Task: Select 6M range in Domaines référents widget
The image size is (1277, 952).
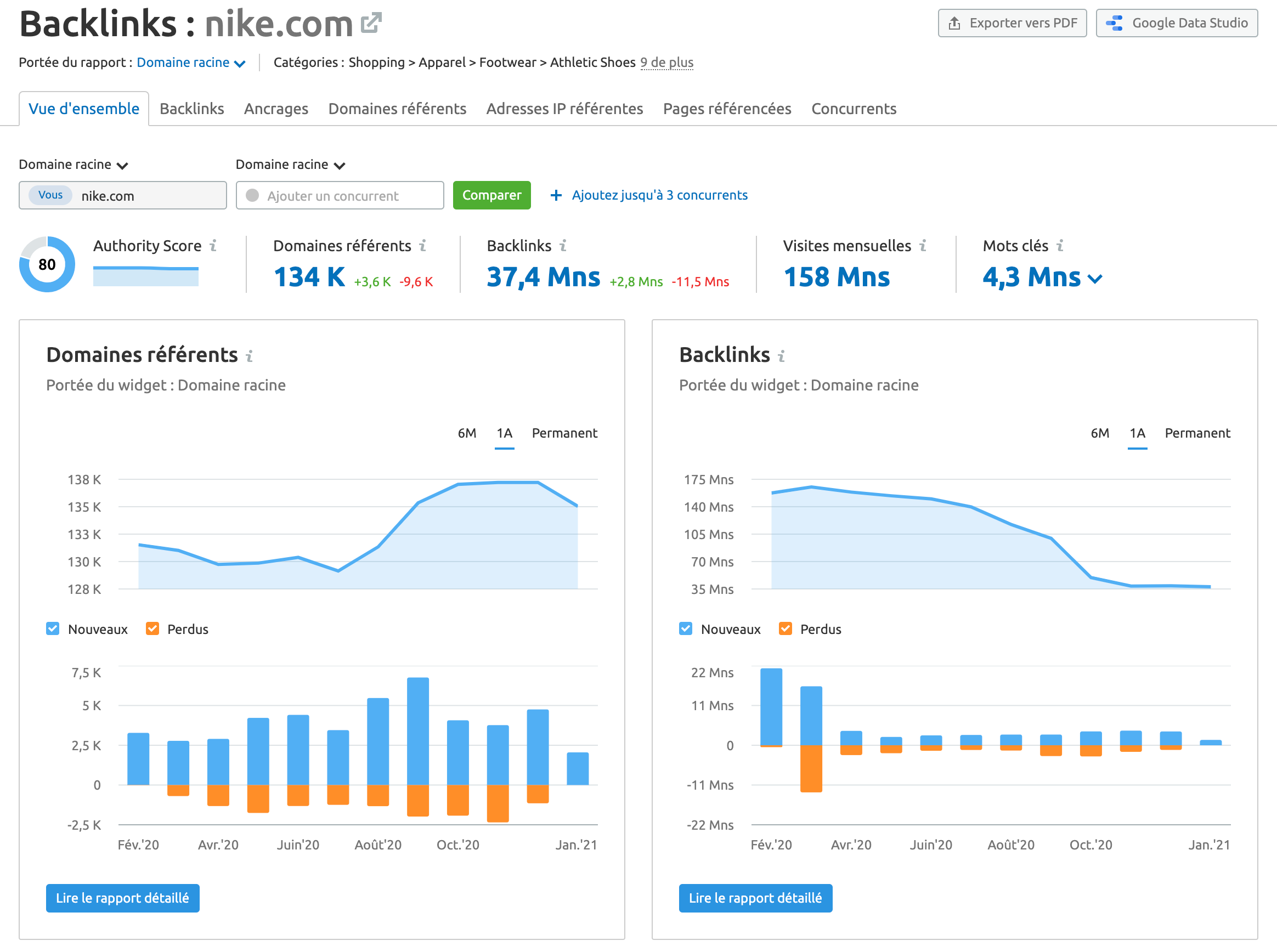Action: point(467,433)
